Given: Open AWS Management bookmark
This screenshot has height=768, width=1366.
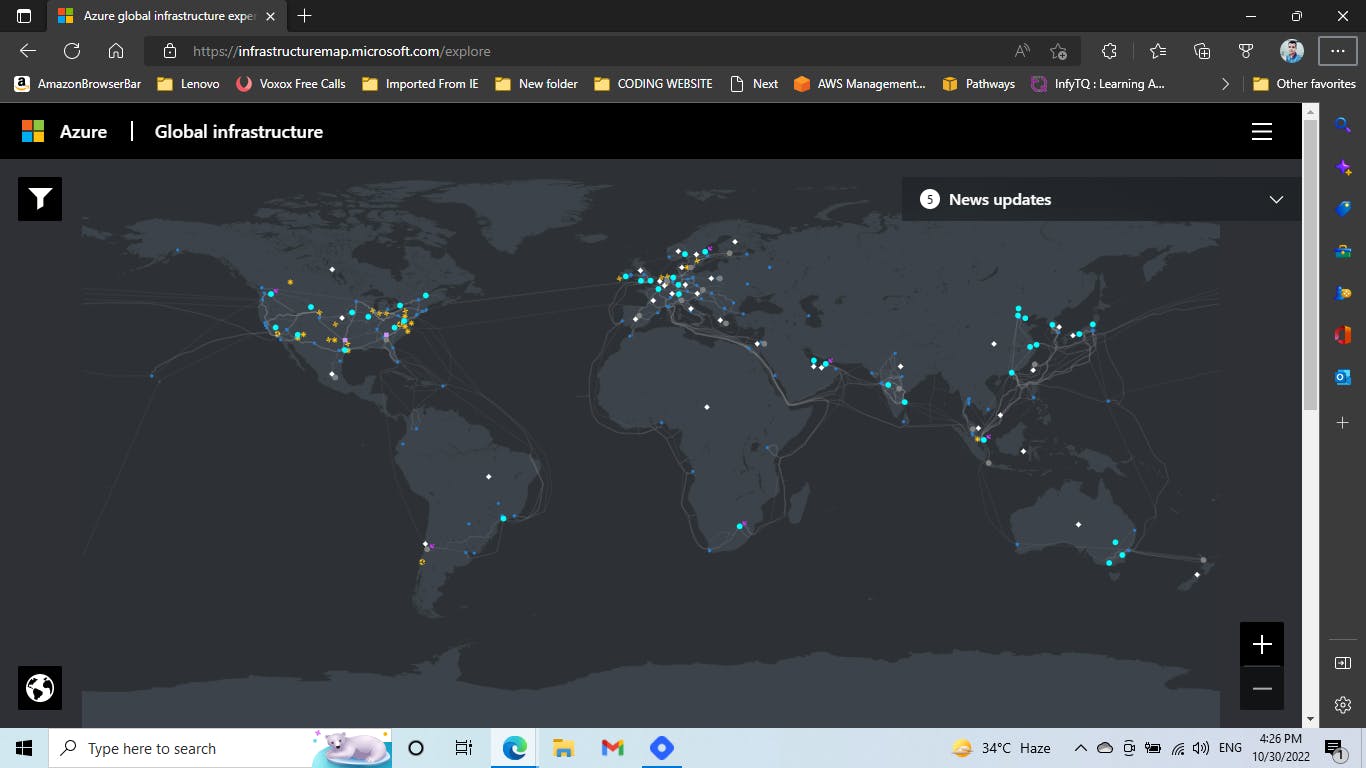Looking at the screenshot, I should (x=860, y=84).
